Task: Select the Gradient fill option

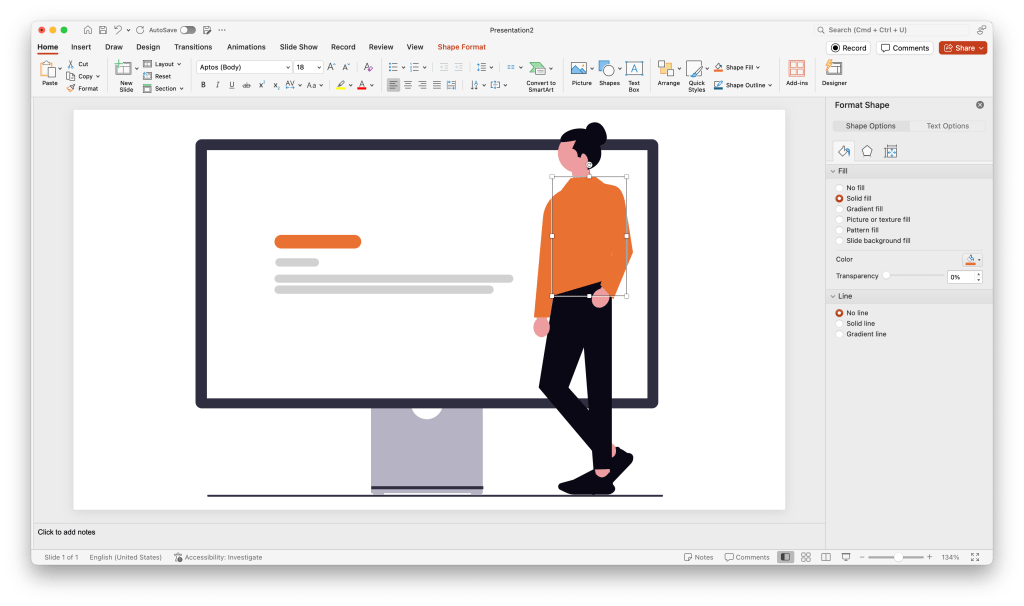Action: (x=840, y=209)
